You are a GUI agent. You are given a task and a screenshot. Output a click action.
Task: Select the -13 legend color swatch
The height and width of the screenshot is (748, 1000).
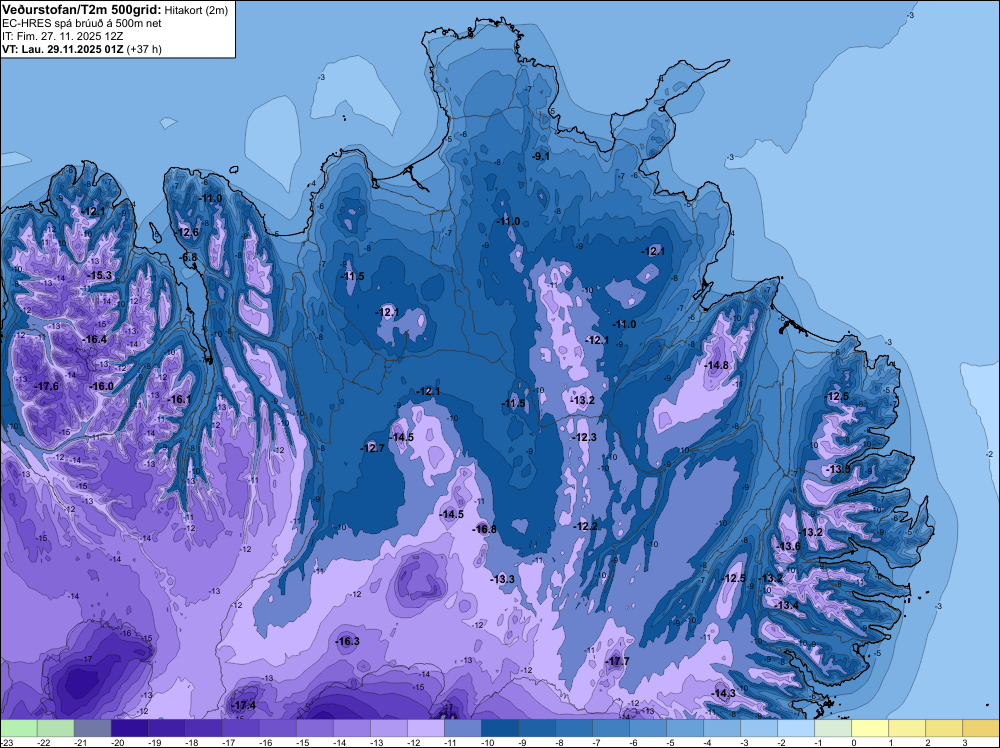tap(389, 728)
